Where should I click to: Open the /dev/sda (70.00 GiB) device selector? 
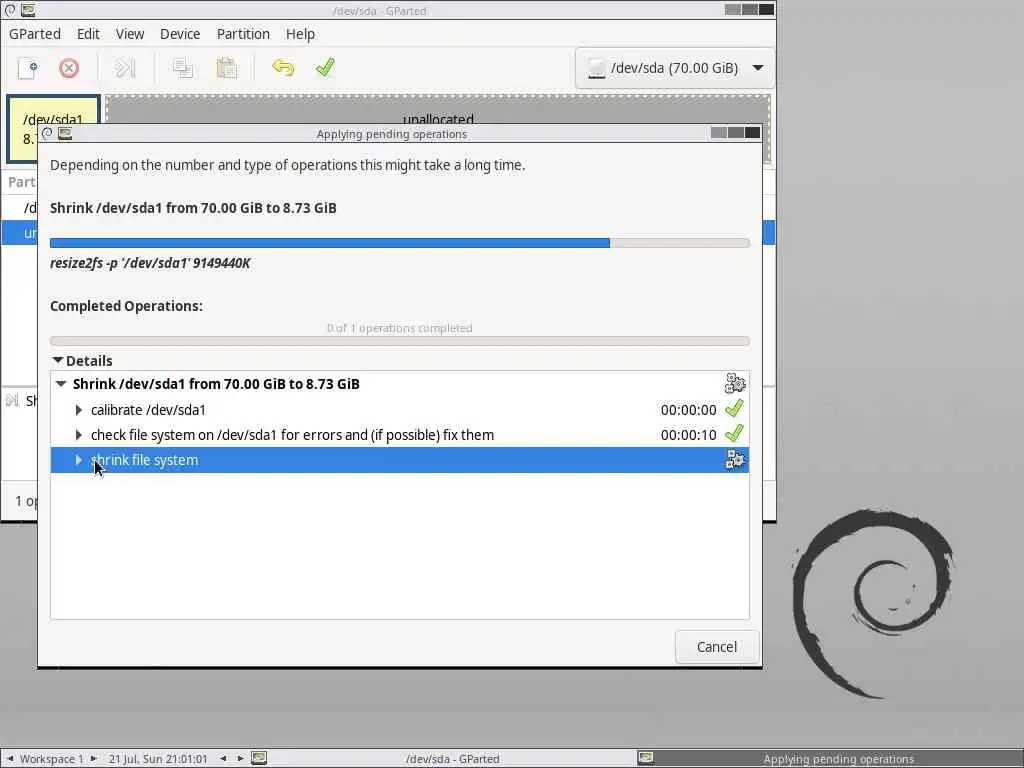[675, 68]
